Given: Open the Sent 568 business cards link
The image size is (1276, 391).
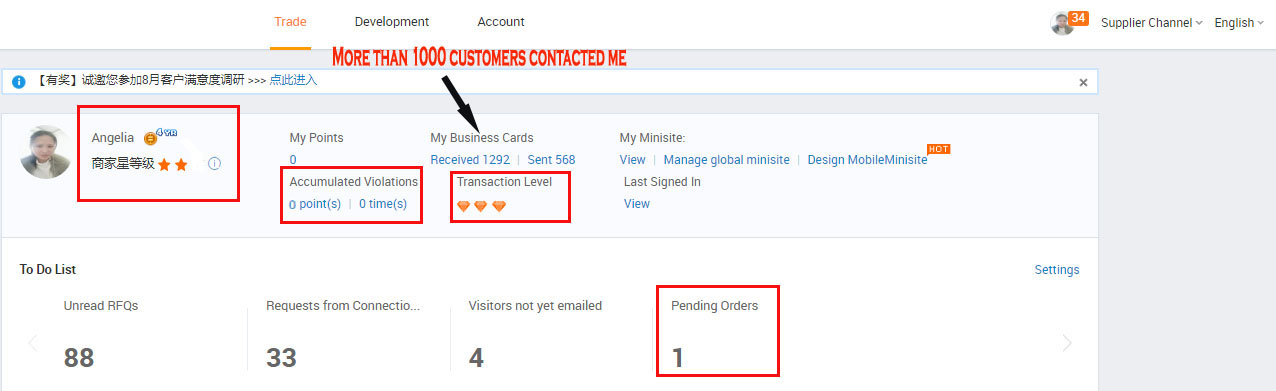Looking at the screenshot, I should pyautogui.click(x=551, y=160).
